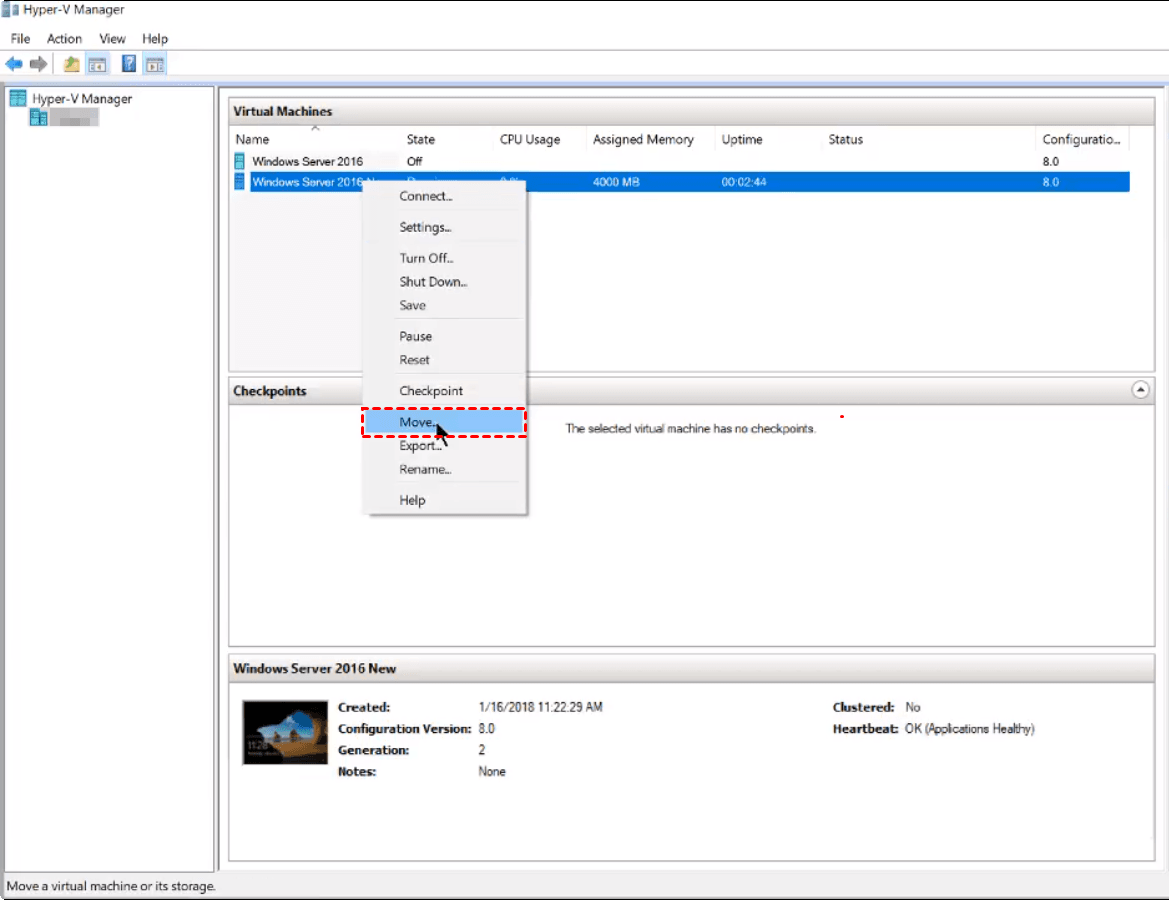
Task: Sort by Status column header
Action: pos(929,139)
